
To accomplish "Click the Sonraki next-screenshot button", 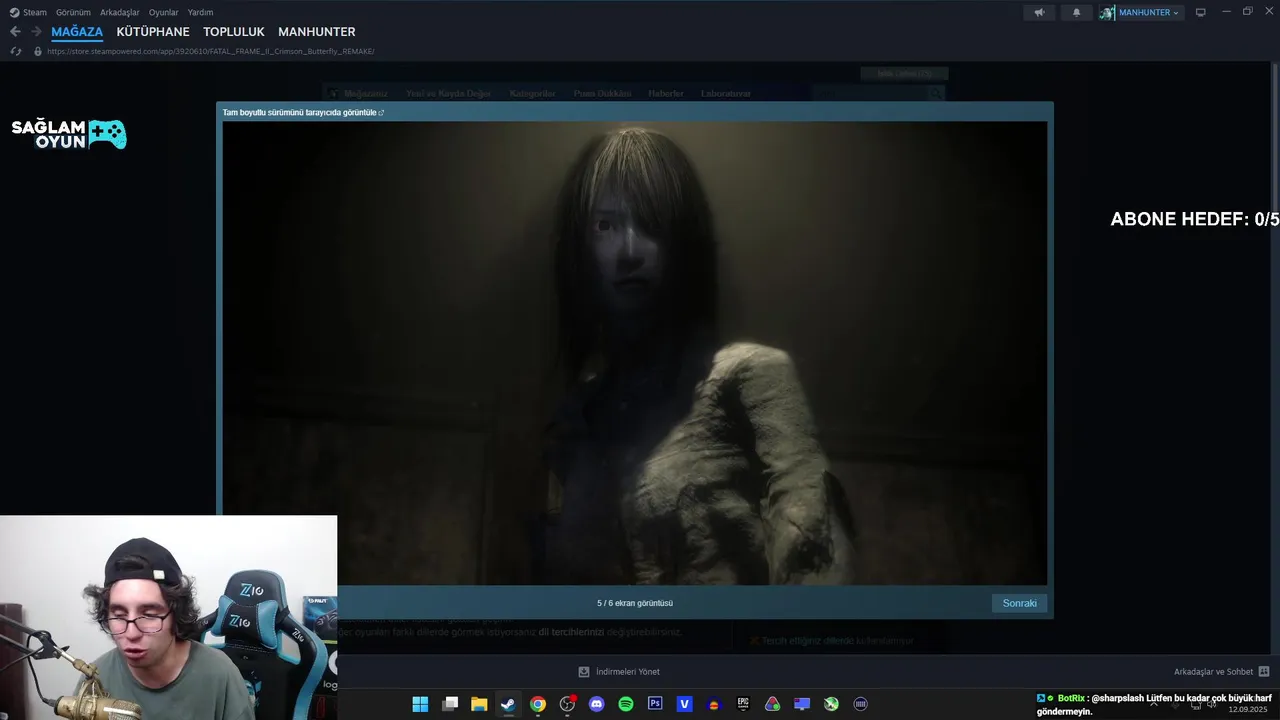I will coord(1019,603).
